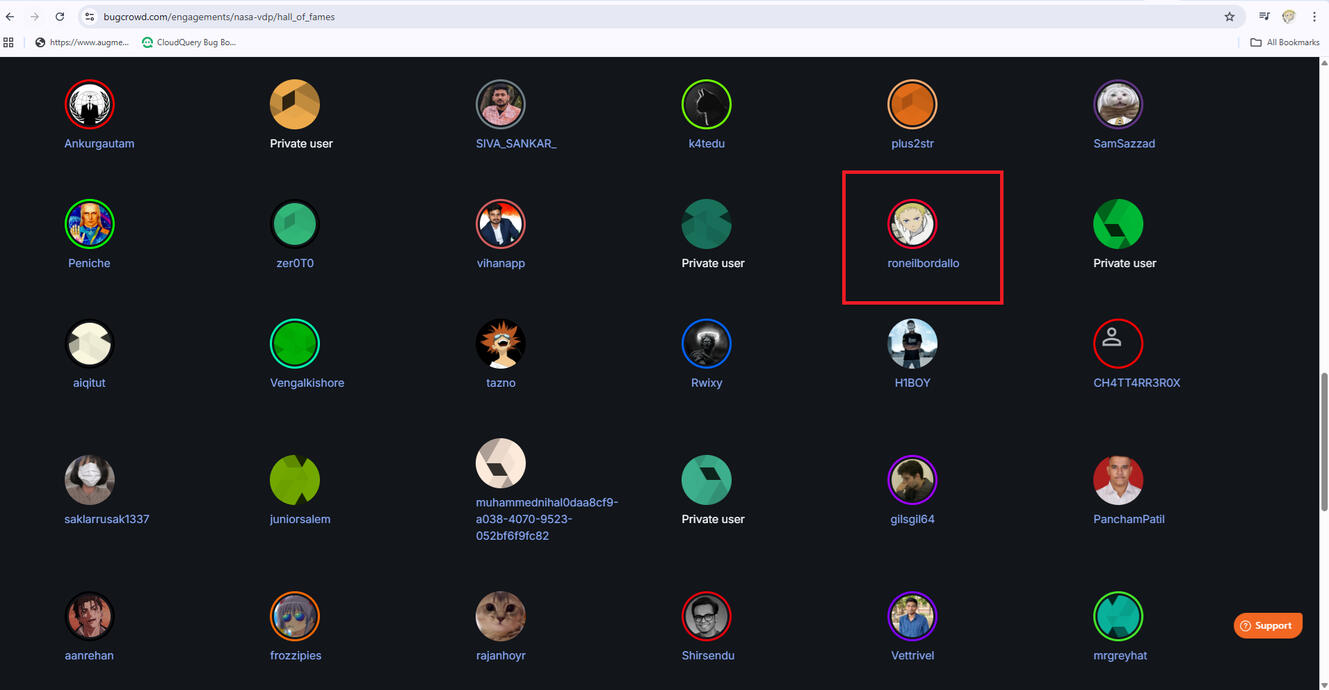1329x690 pixels.
Task: Click the SamSazzad username
Action: pos(1124,144)
